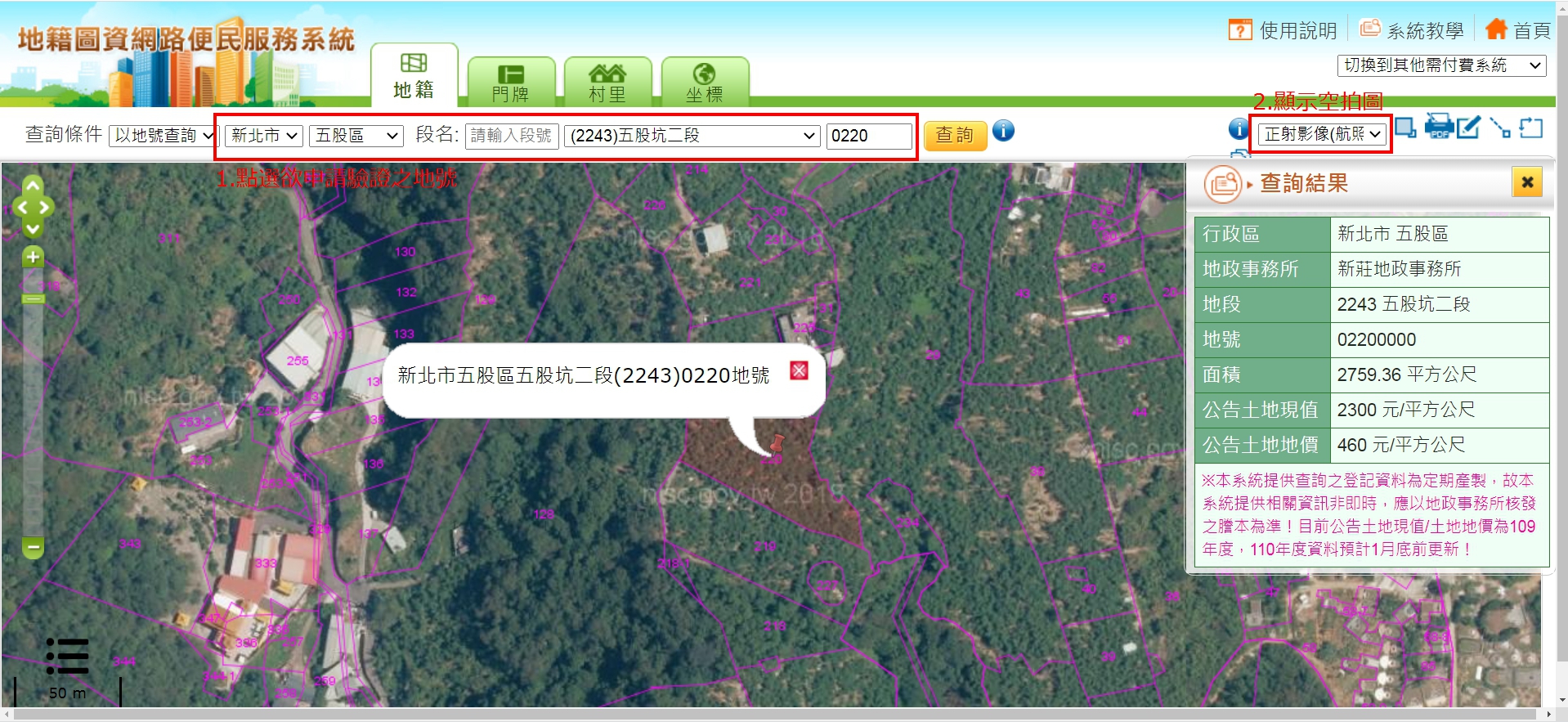Select the distance measuring line tool

pos(1499,128)
